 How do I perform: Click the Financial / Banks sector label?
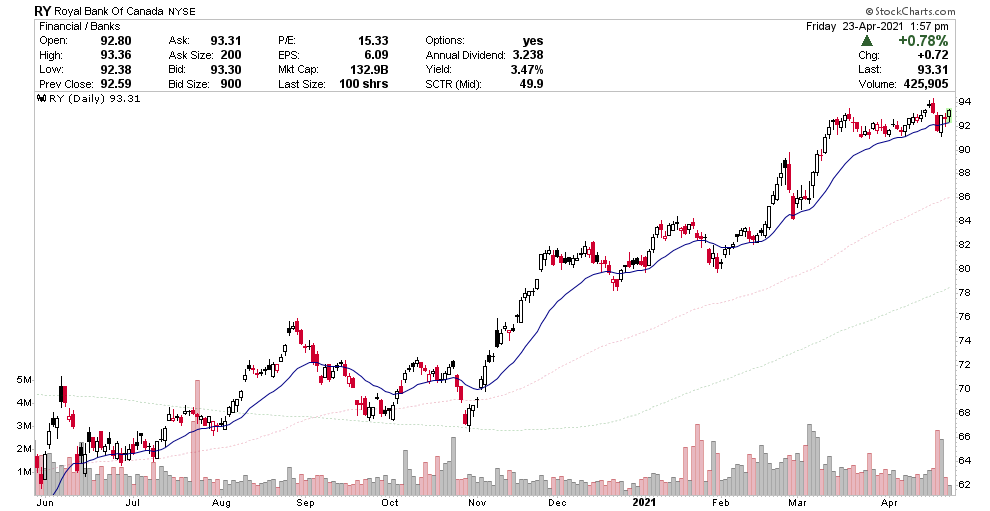(x=80, y=27)
